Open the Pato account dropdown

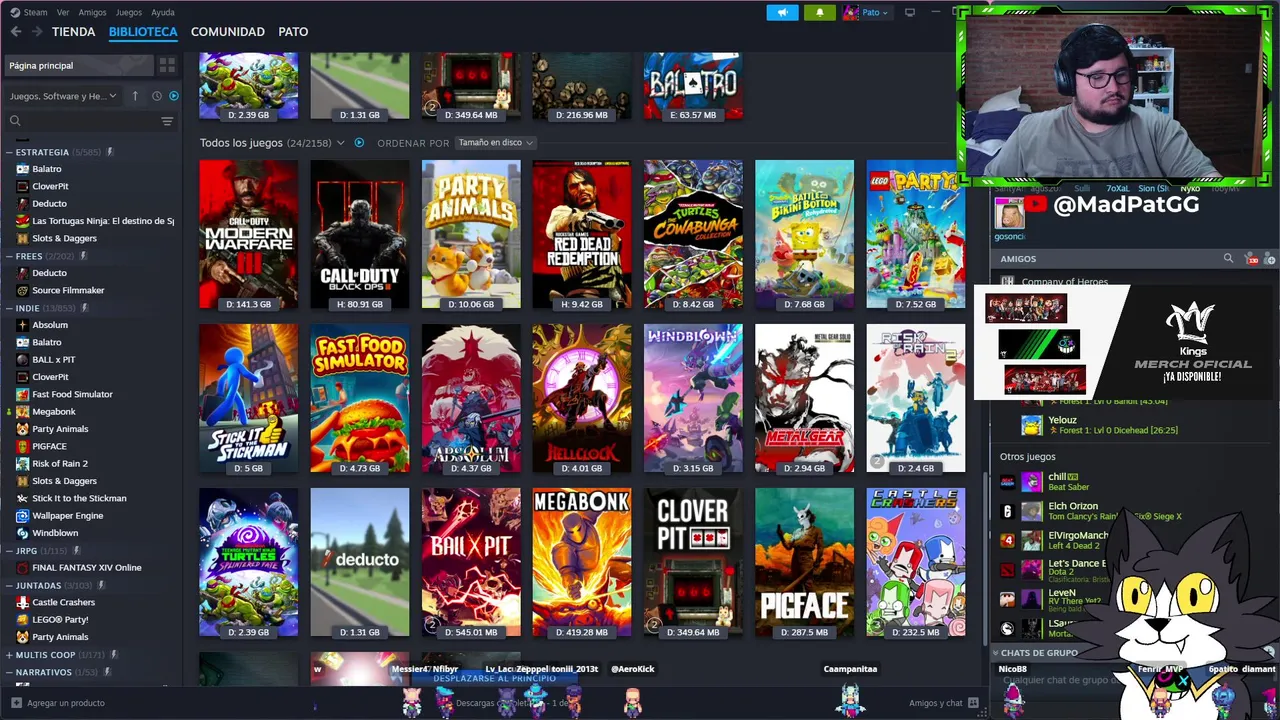coord(866,12)
